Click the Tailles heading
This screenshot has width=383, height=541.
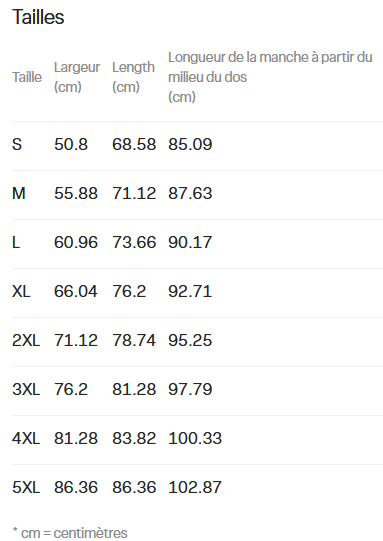pyautogui.click(x=38, y=17)
